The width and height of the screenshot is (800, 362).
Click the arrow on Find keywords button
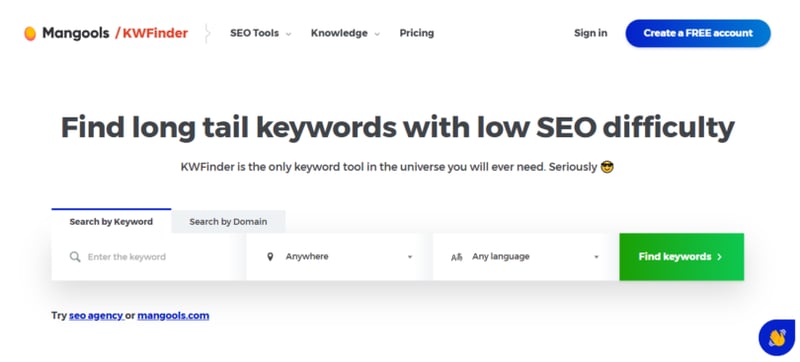tap(719, 257)
